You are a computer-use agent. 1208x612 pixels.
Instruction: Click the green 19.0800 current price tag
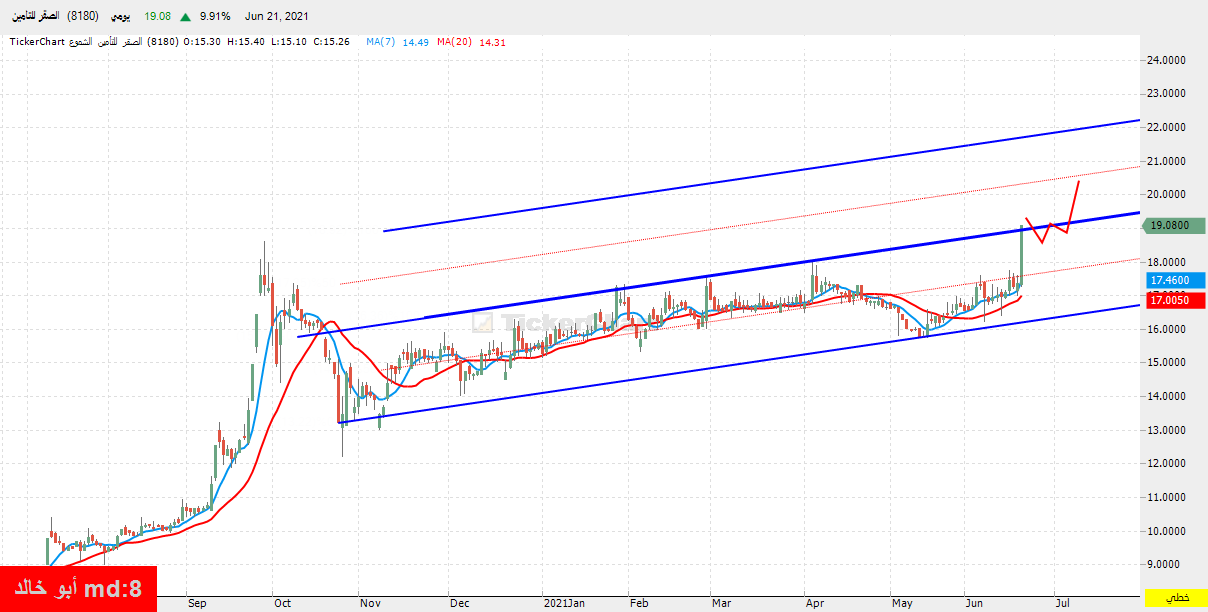[x=1174, y=226]
